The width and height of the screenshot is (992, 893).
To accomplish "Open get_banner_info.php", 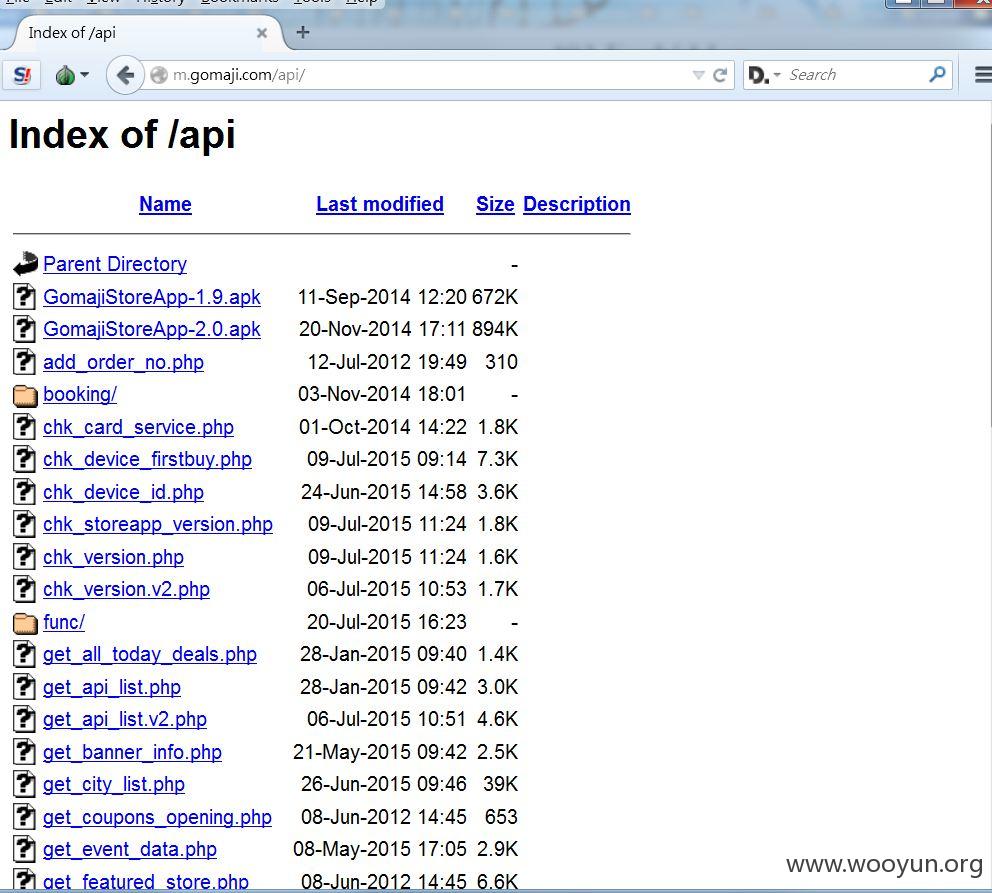I will (132, 752).
